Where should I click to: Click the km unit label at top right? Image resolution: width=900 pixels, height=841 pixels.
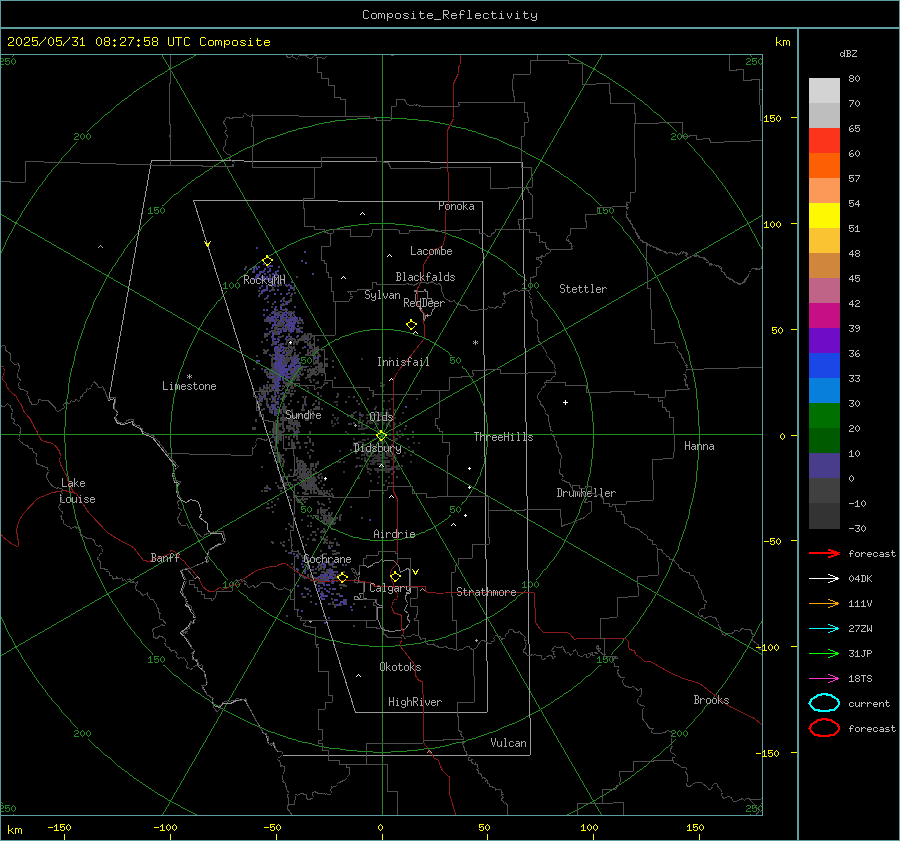pyautogui.click(x=782, y=42)
